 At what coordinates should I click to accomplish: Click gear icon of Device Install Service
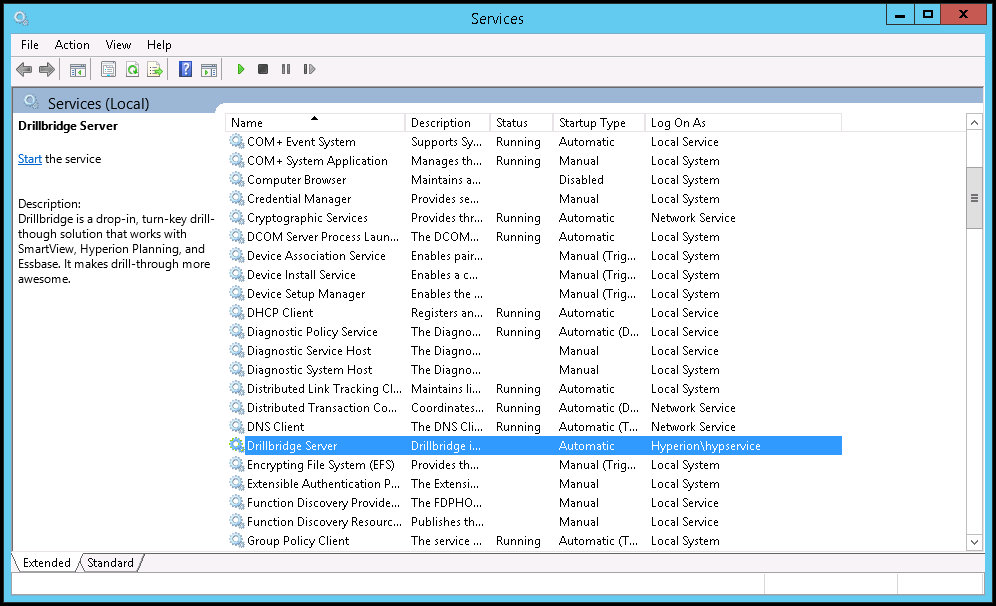[237, 274]
